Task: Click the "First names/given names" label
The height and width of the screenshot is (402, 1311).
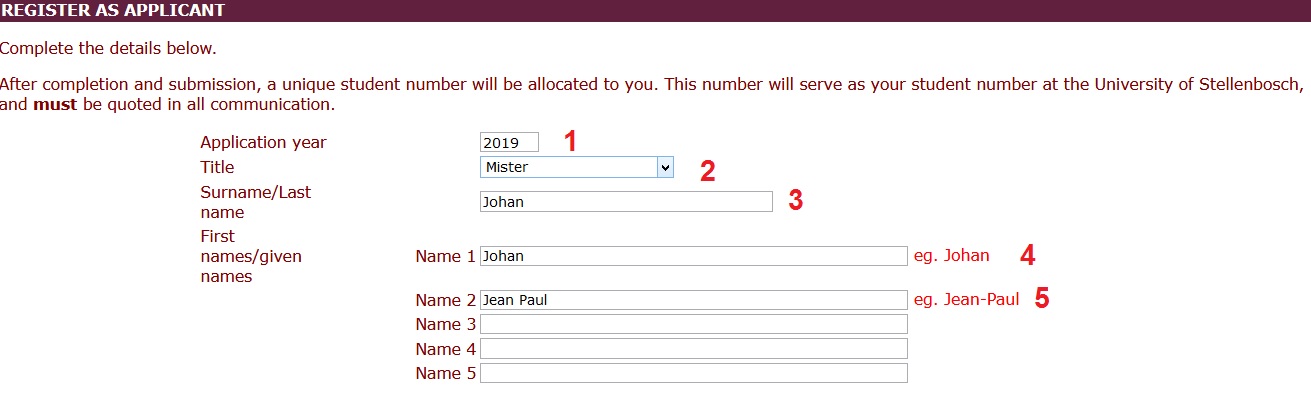Action: click(250, 256)
